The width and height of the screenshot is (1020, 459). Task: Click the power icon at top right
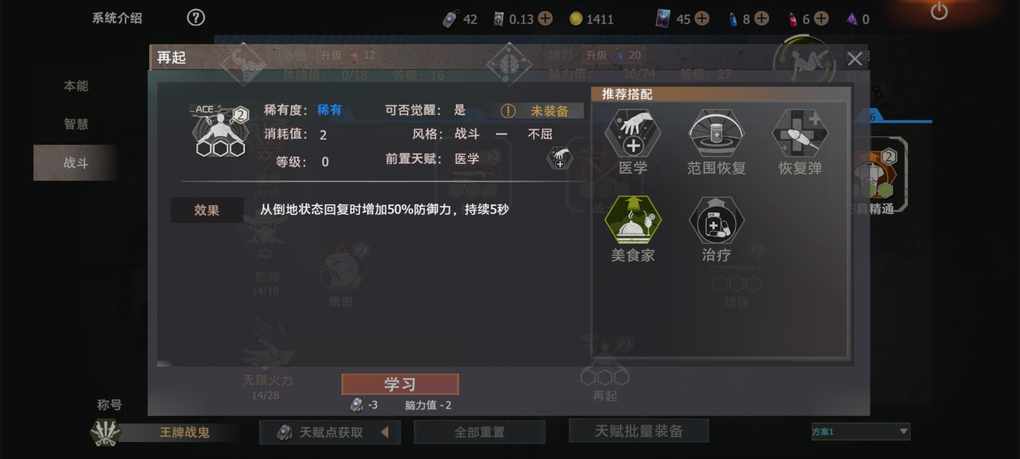pos(939,11)
